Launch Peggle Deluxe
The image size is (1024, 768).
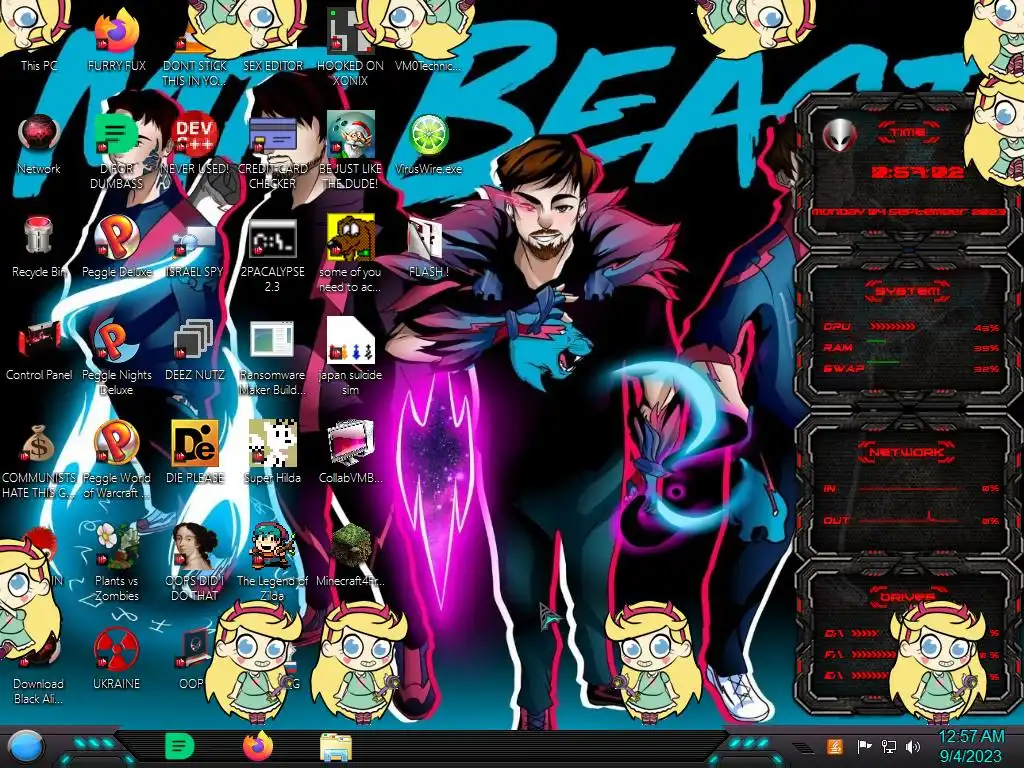[116, 247]
